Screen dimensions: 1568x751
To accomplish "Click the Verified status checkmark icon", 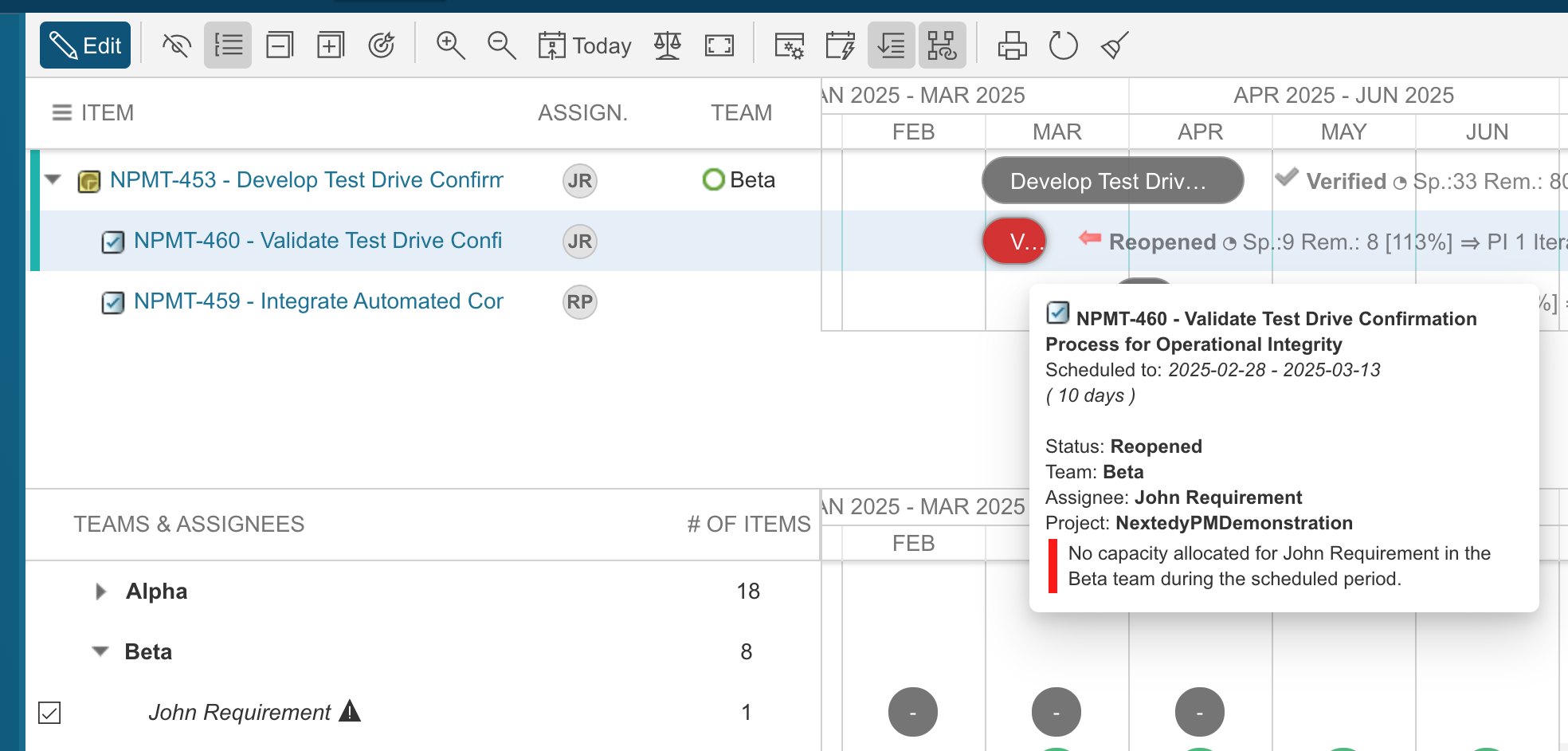I will 1287,178.
